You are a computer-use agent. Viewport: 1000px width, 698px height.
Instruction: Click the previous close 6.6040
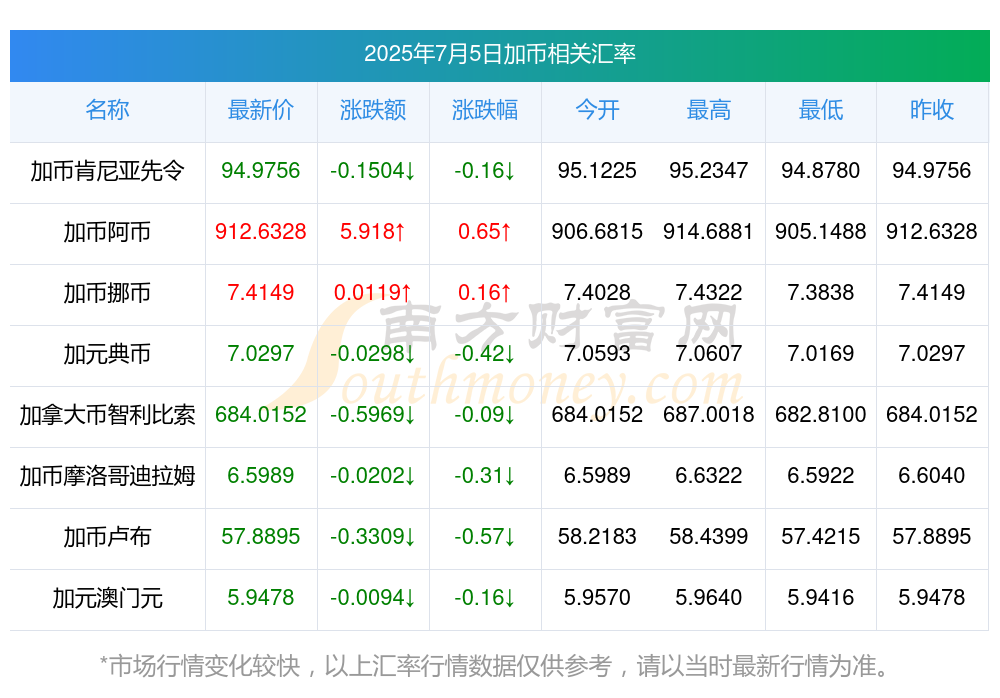(x=932, y=475)
